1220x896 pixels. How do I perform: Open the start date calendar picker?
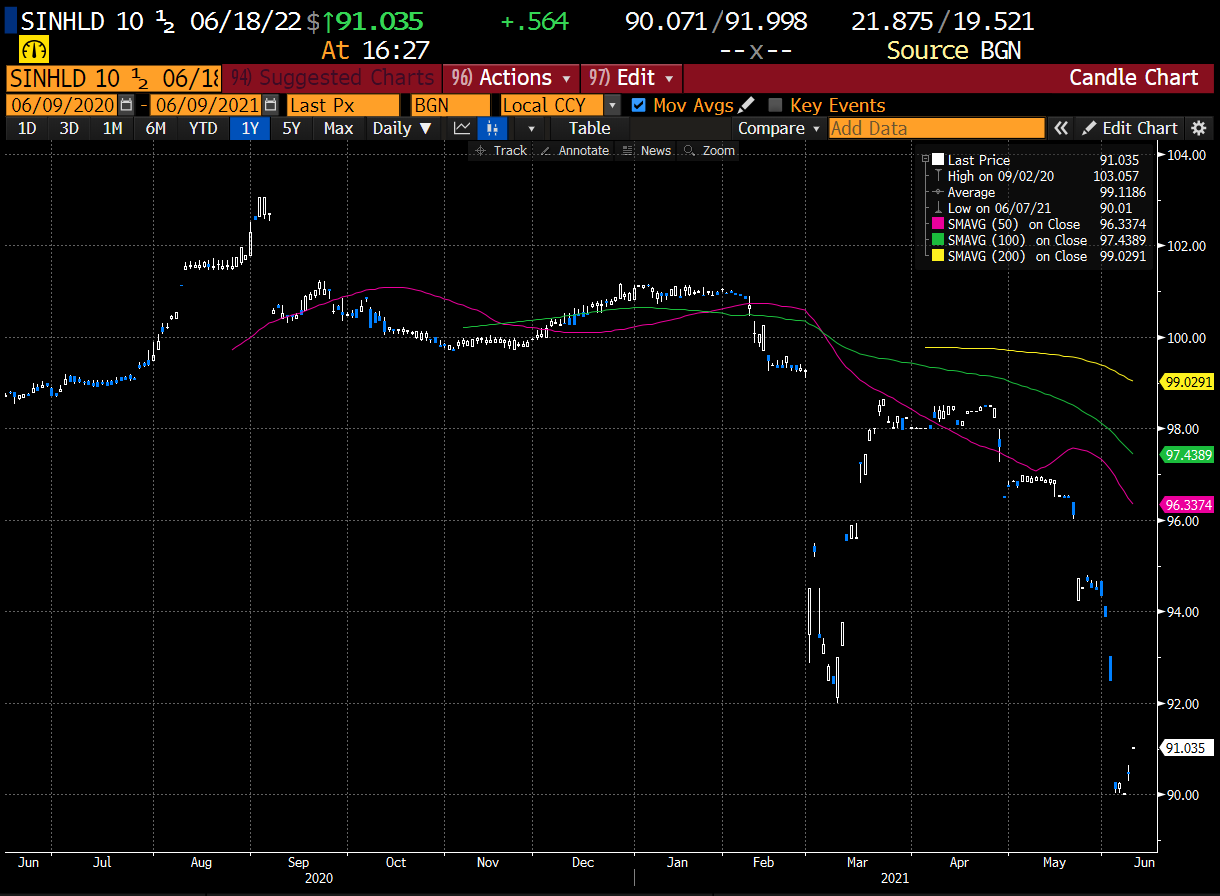126,105
